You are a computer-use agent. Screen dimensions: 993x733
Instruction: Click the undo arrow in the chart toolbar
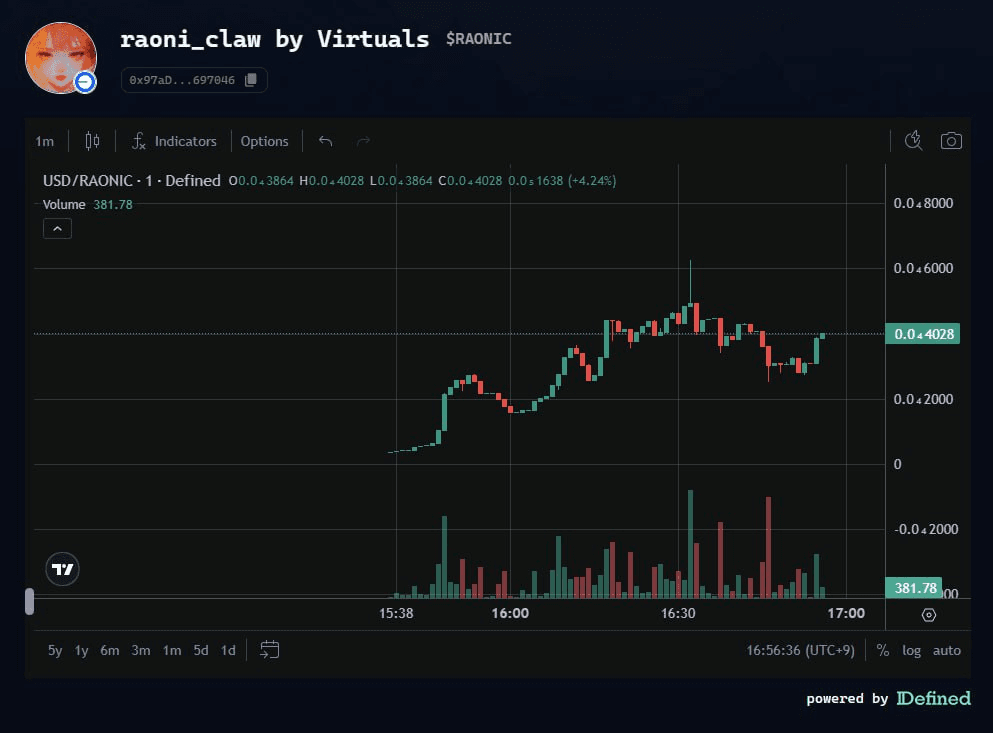pos(325,141)
